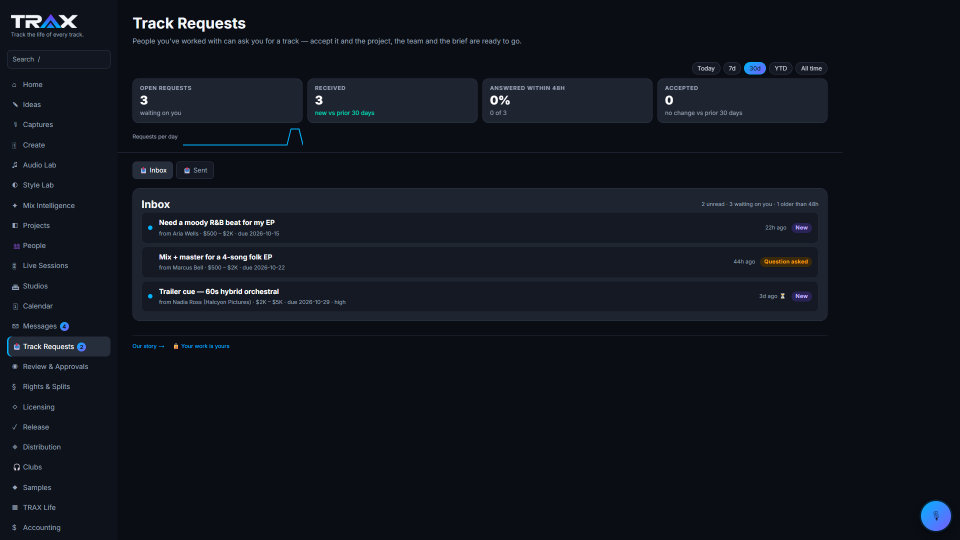Select the 7d time range
This screenshot has height=540, width=960.
coord(732,69)
